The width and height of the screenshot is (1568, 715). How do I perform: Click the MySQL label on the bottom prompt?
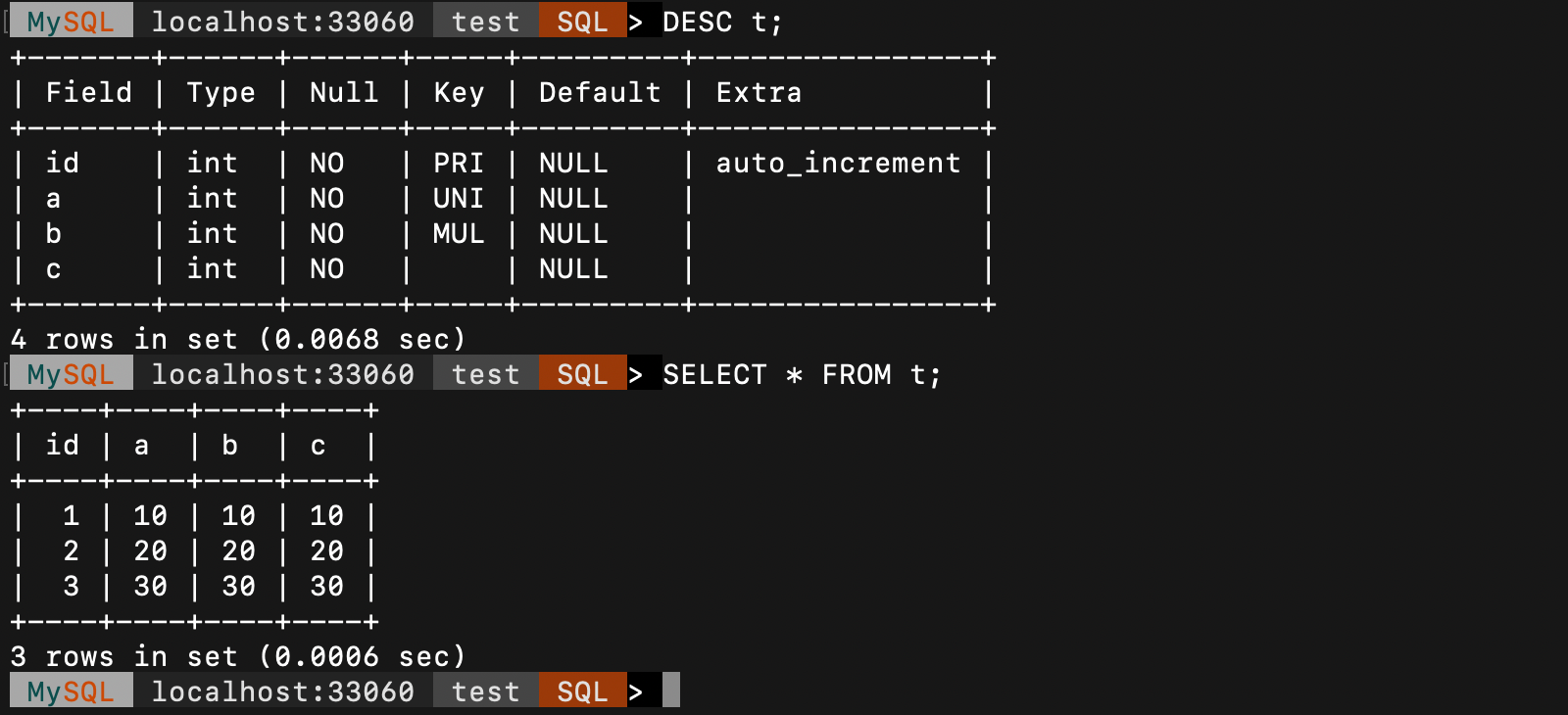tap(71, 691)
